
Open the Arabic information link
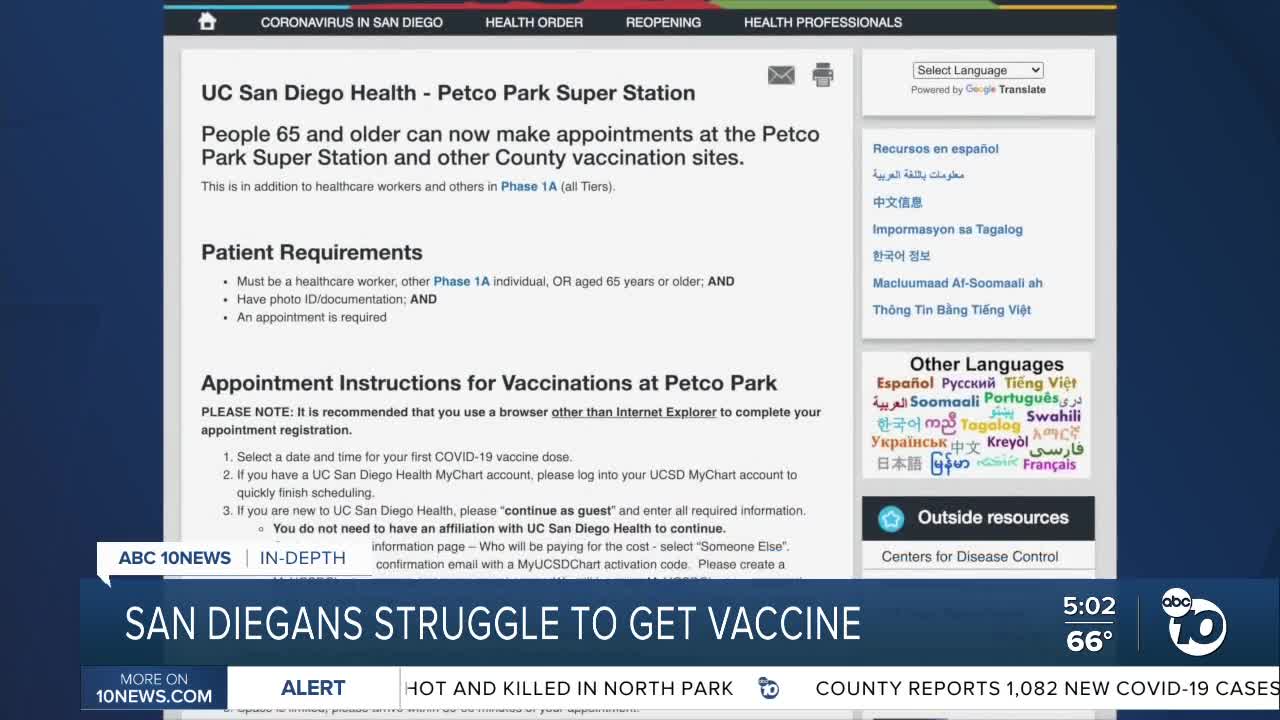pos(918,175)
